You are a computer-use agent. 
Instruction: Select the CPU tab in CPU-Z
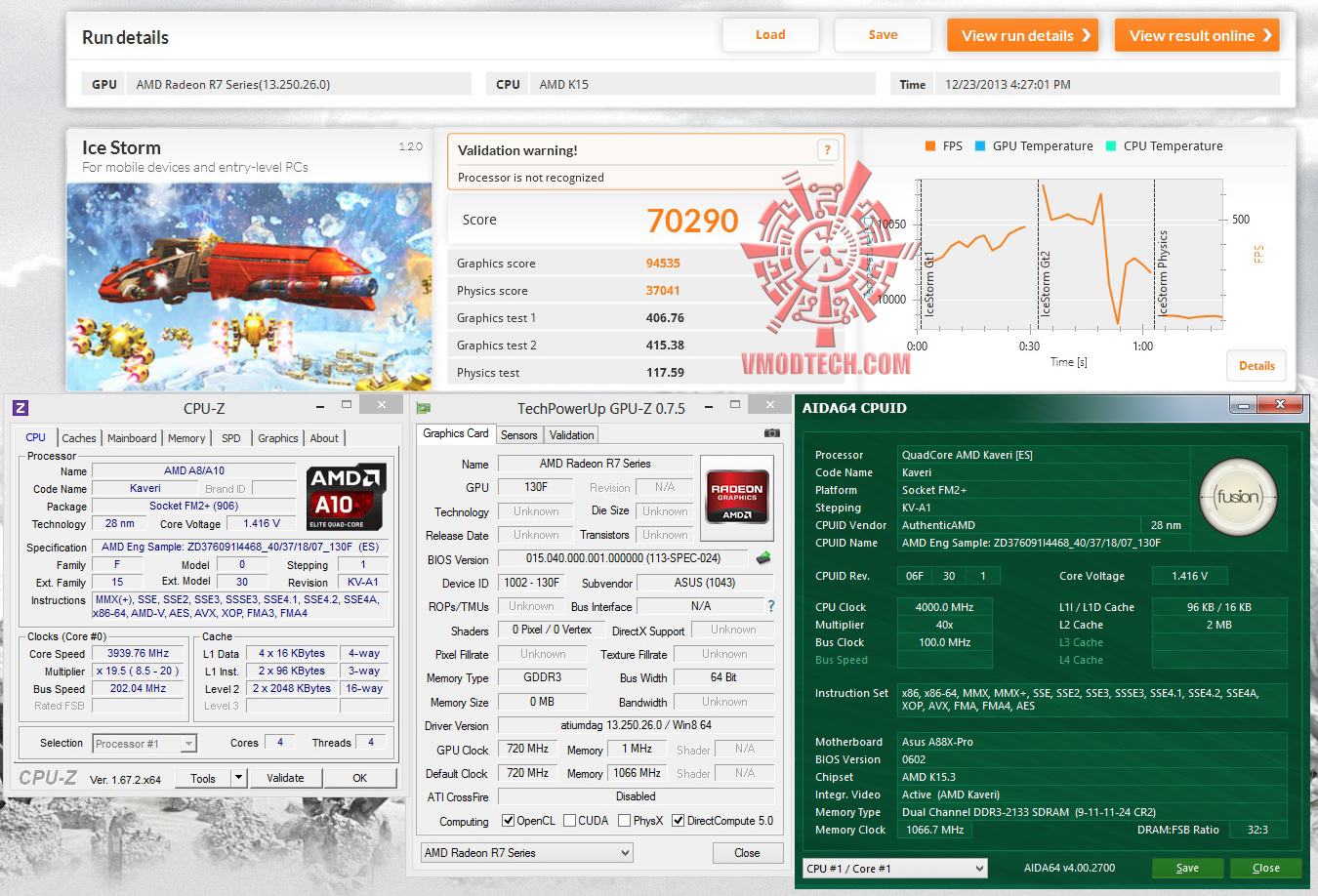click(x=35, y=437)
